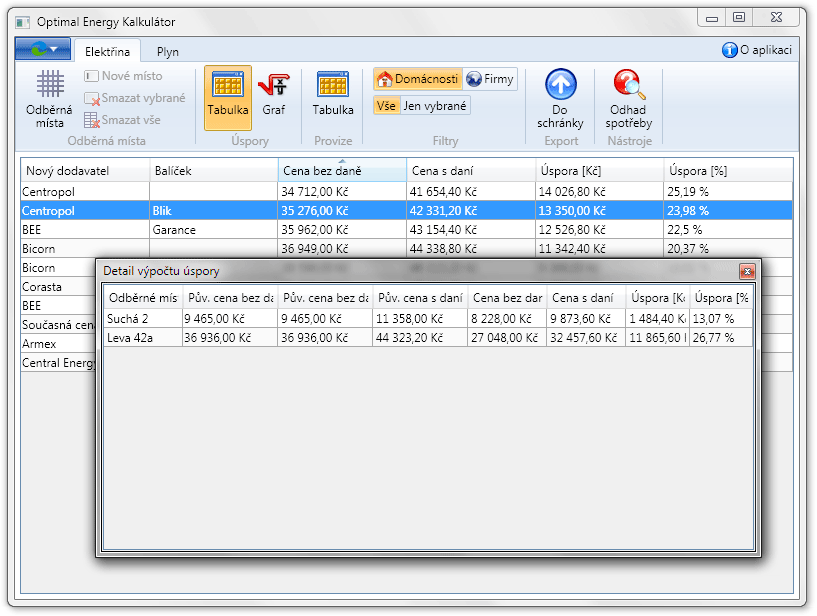The width and height of the screenshot is (817, 616).
Task: Select the Tabulka view in Úspory group
Action: (x=228, y=97)
